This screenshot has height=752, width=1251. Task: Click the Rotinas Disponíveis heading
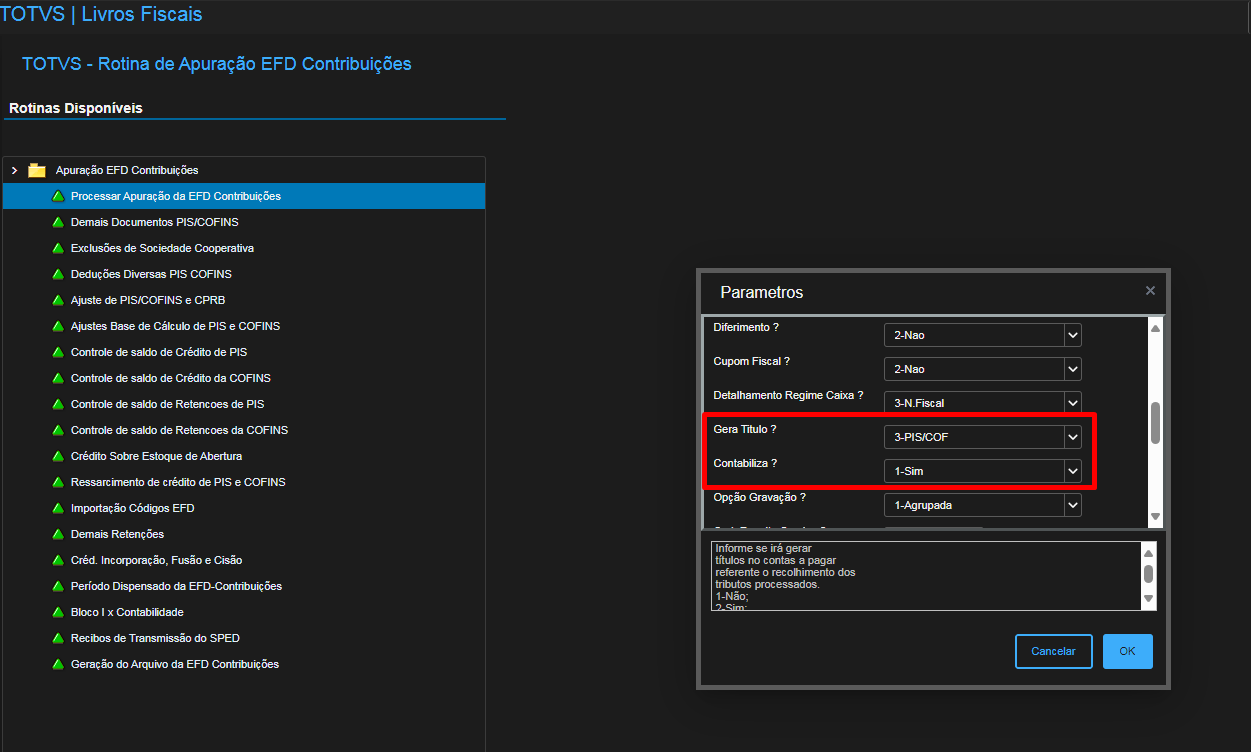pos(76,108)
